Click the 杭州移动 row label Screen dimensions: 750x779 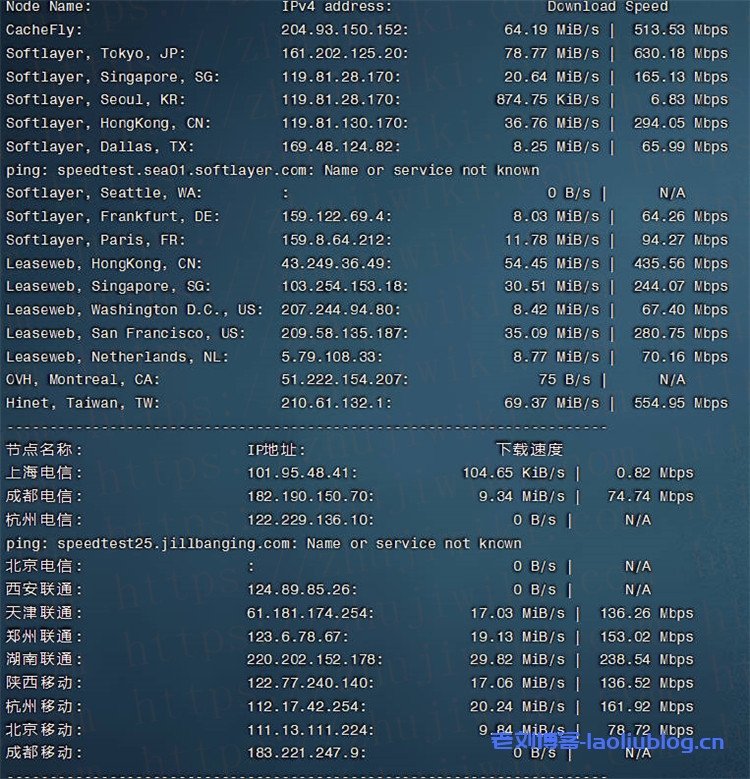click(x=44, y=706)
